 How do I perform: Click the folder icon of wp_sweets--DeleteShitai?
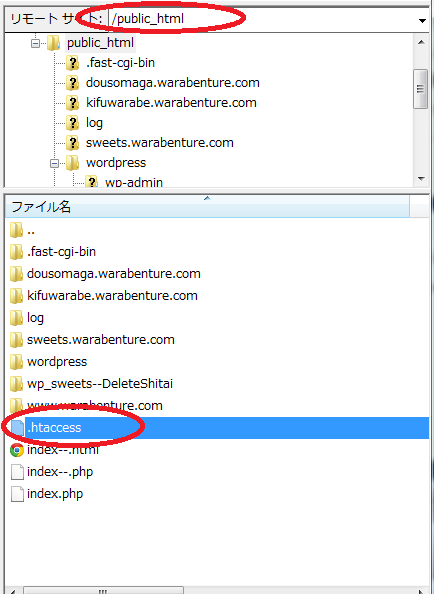[16, 384]
